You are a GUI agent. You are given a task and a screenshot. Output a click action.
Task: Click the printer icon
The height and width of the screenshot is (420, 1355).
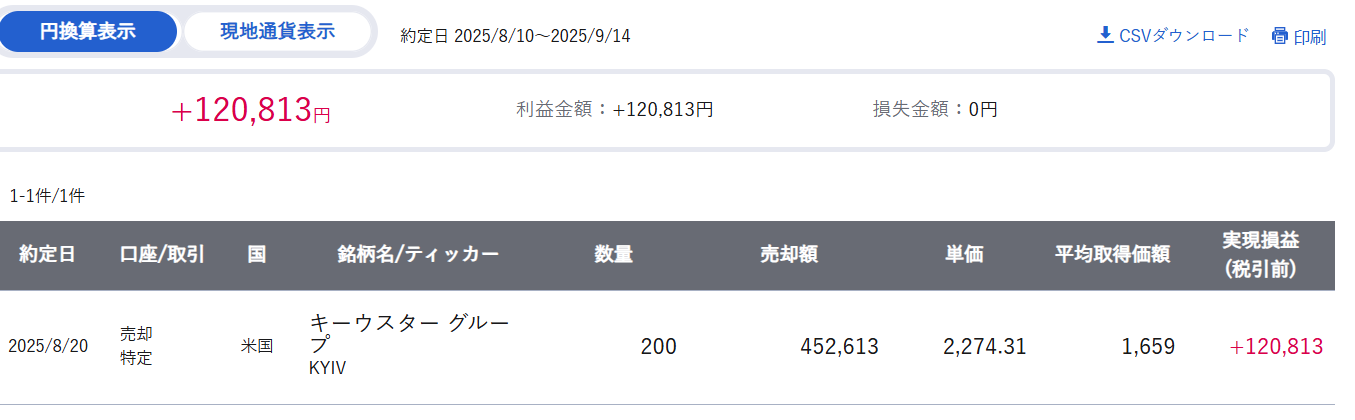tap(1279, 36)
